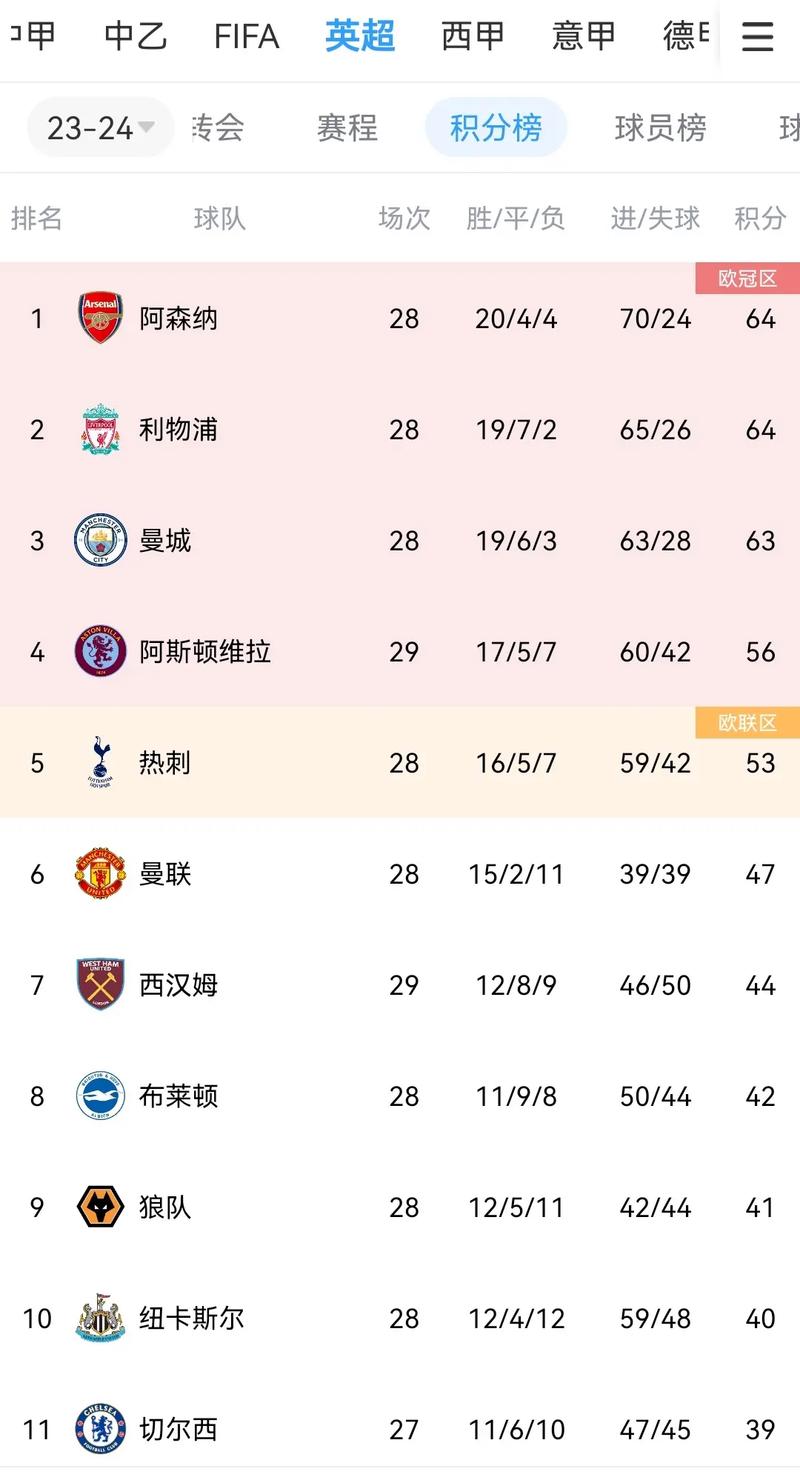Click the Arsenal club crest

tap(100, 319)
